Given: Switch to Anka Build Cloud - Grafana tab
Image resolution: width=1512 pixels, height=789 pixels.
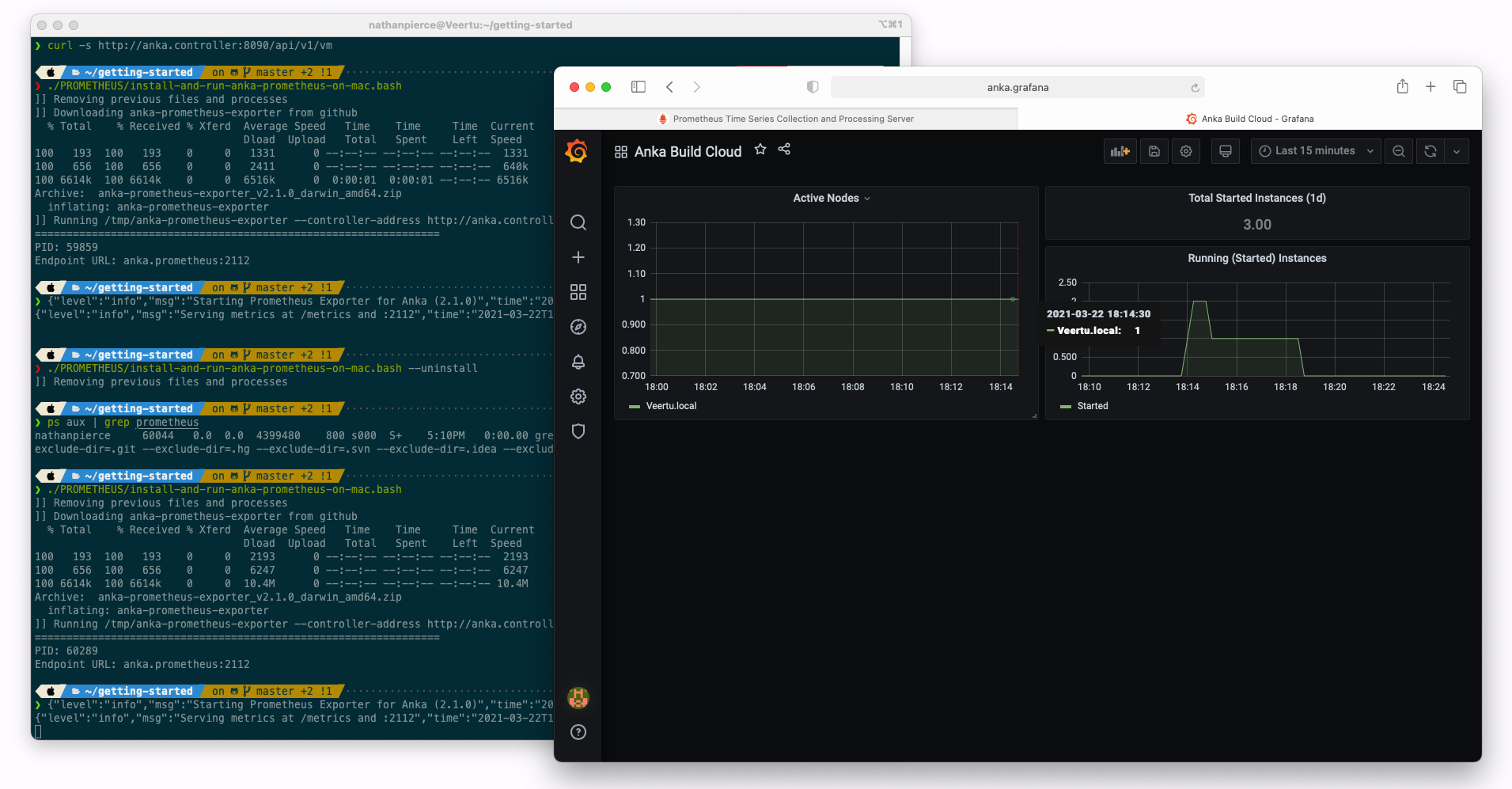Looking at the screenshot, I should (1249, 119).
